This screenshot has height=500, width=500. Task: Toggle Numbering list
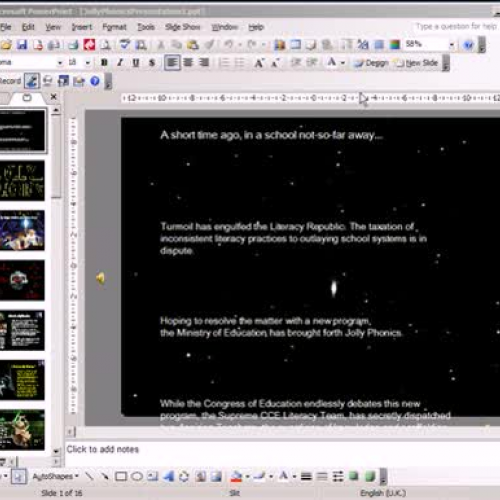click(x=224, y=63)
